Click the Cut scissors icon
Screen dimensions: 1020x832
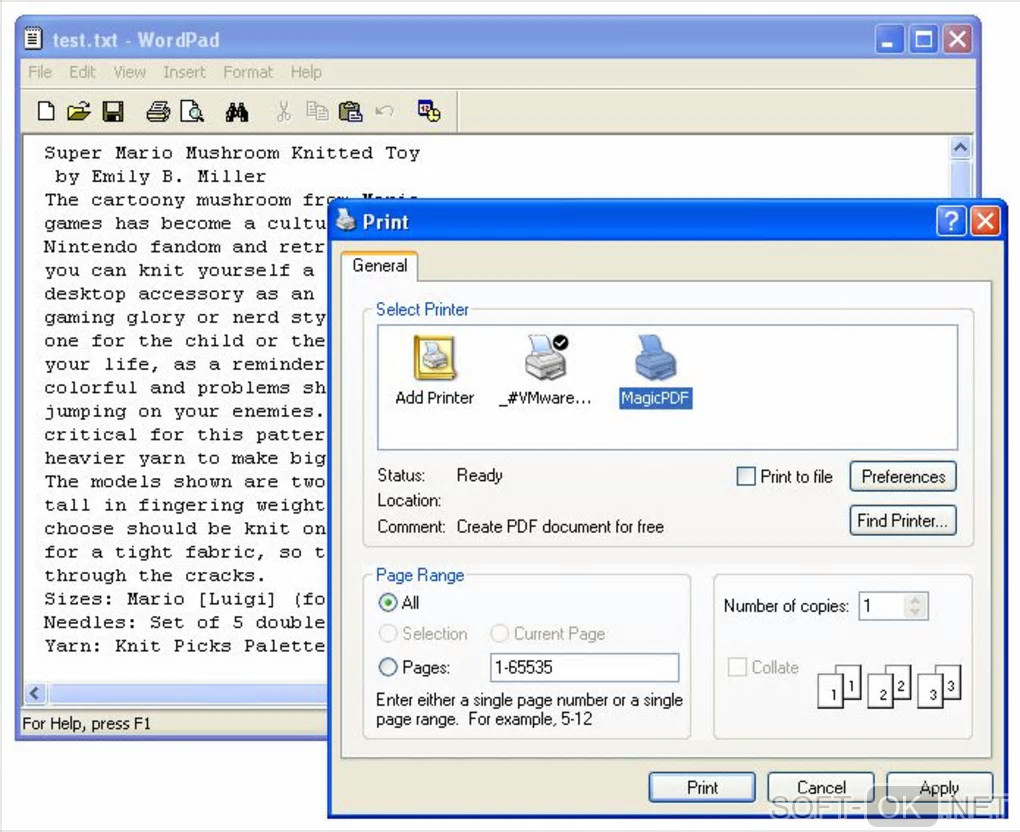click(284, 111)
